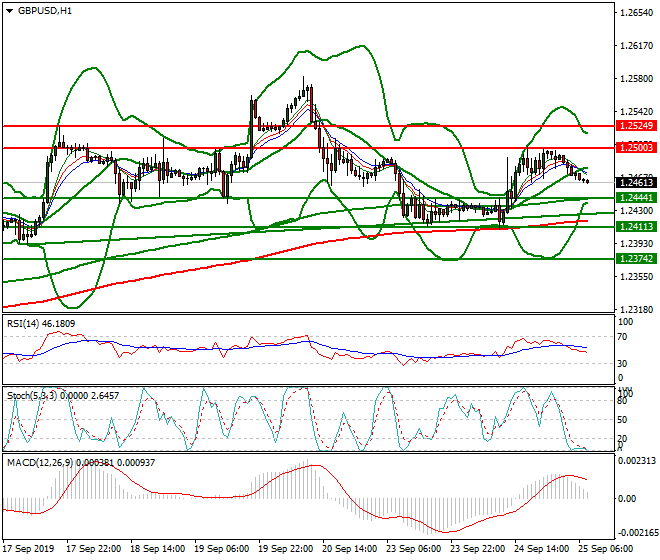Click the Stochastic 80 scale value
Image resolution: width=660 pixels, height=560 pixels.
(622, 401)
